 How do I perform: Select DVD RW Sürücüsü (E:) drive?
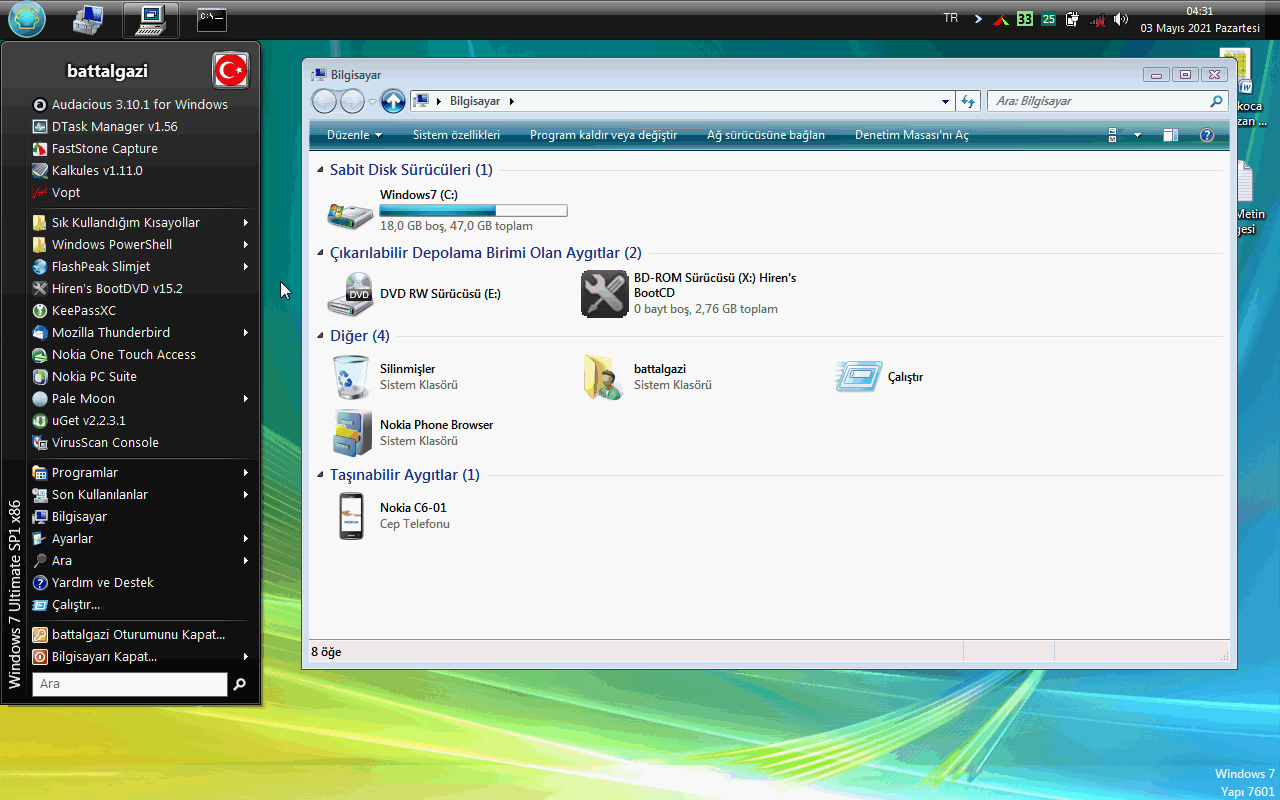415,294
